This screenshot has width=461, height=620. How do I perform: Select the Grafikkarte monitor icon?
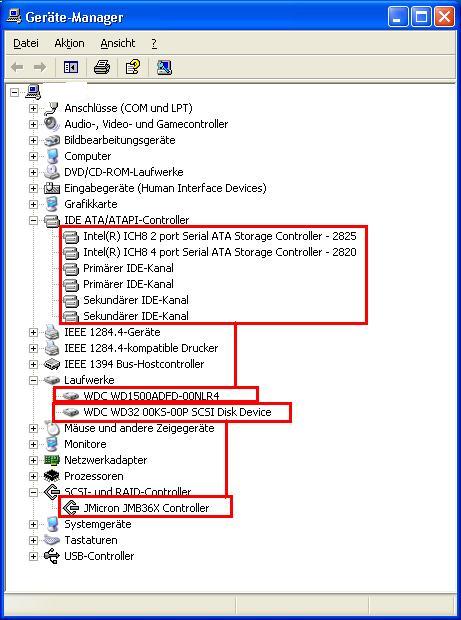click(52, 204)
